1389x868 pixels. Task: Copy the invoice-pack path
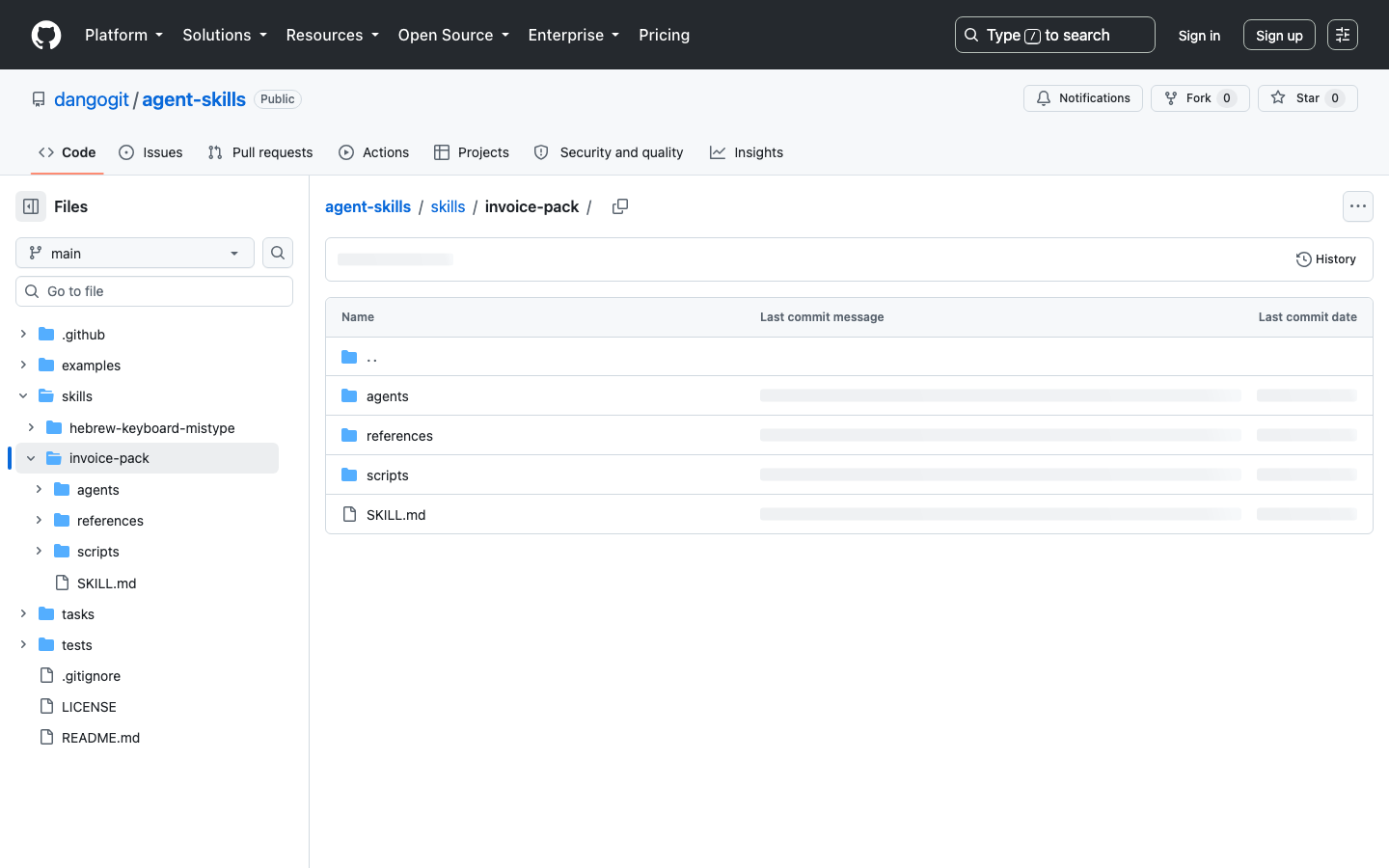tap(620, 206)
